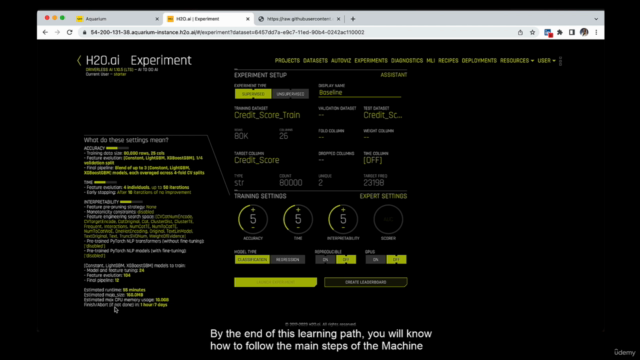Decrease the Interpretability dial with minus
640x360 pixels.
coord(343,228)
